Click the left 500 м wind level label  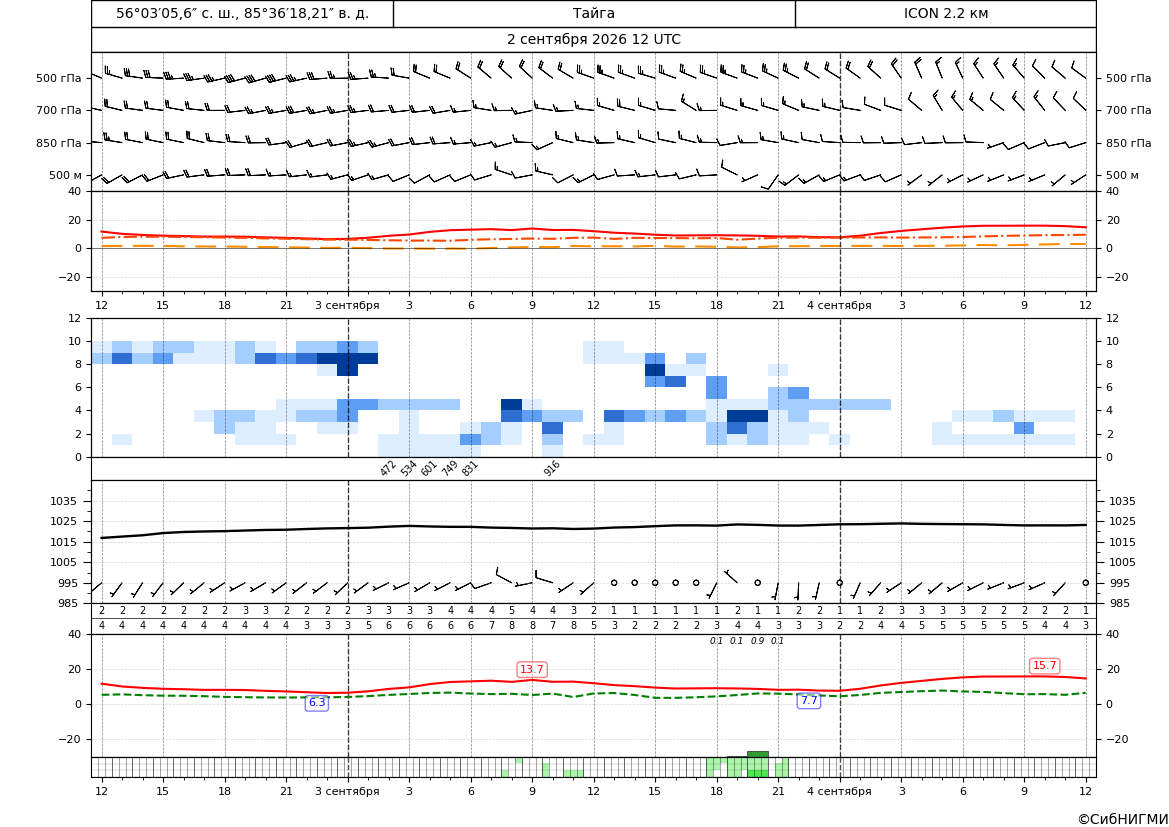tap(66, 175)
